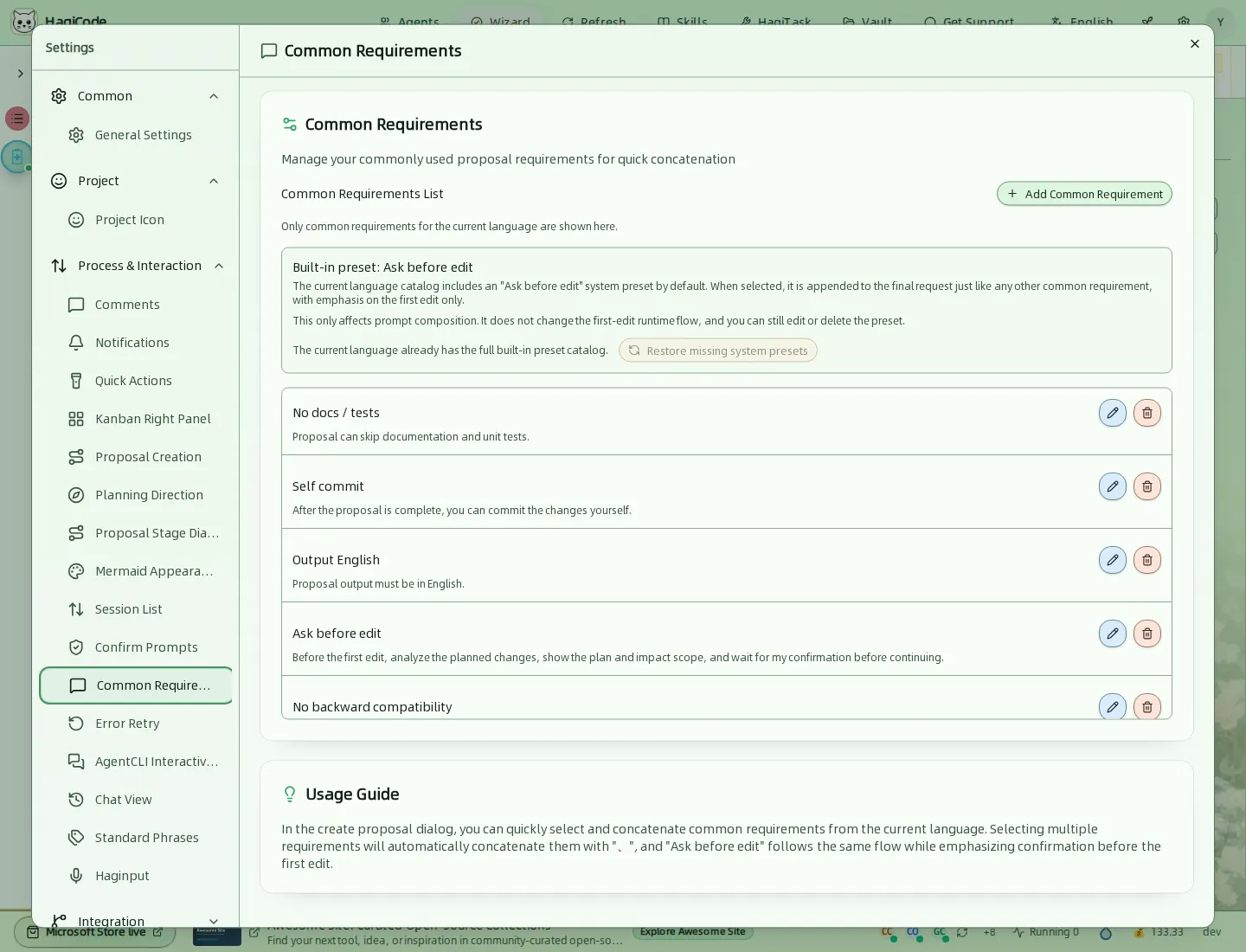Open Quick Actions settings
The width and height of the screenshot is (1246, 952).
point(136,381)
